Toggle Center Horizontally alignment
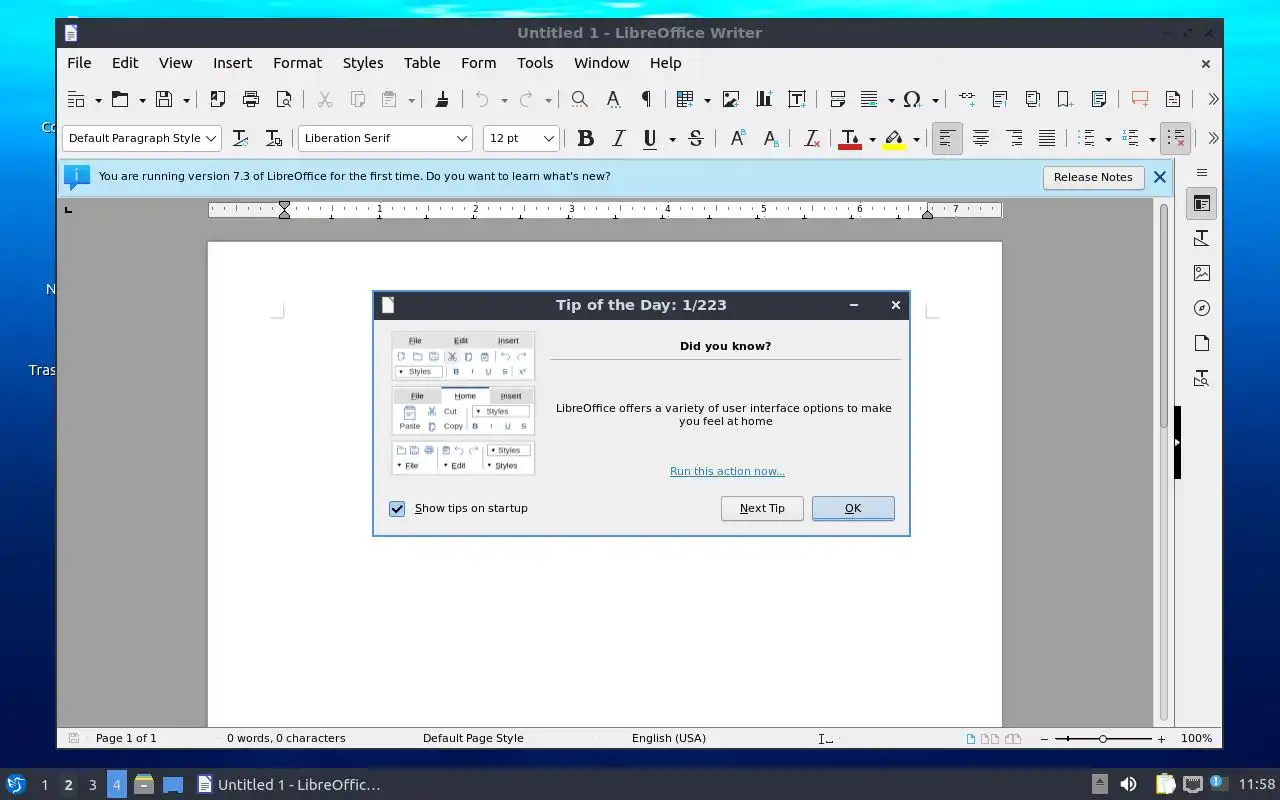 981,138
